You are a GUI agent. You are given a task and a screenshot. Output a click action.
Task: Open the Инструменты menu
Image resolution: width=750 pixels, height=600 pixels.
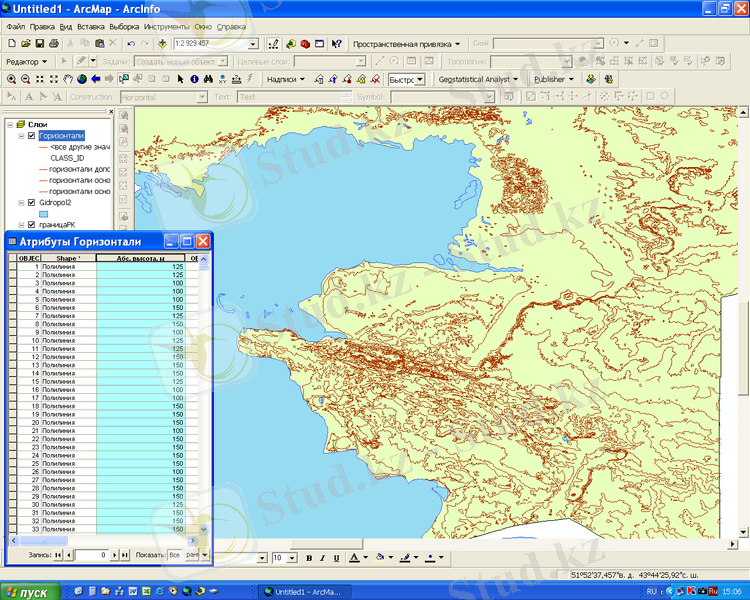click(x=165, y=25)
